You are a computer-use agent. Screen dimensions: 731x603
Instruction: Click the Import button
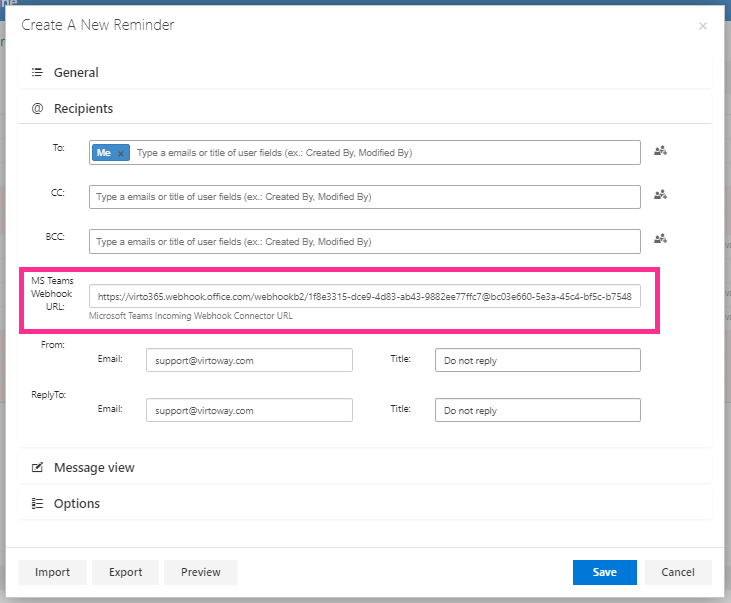[52, 572]
